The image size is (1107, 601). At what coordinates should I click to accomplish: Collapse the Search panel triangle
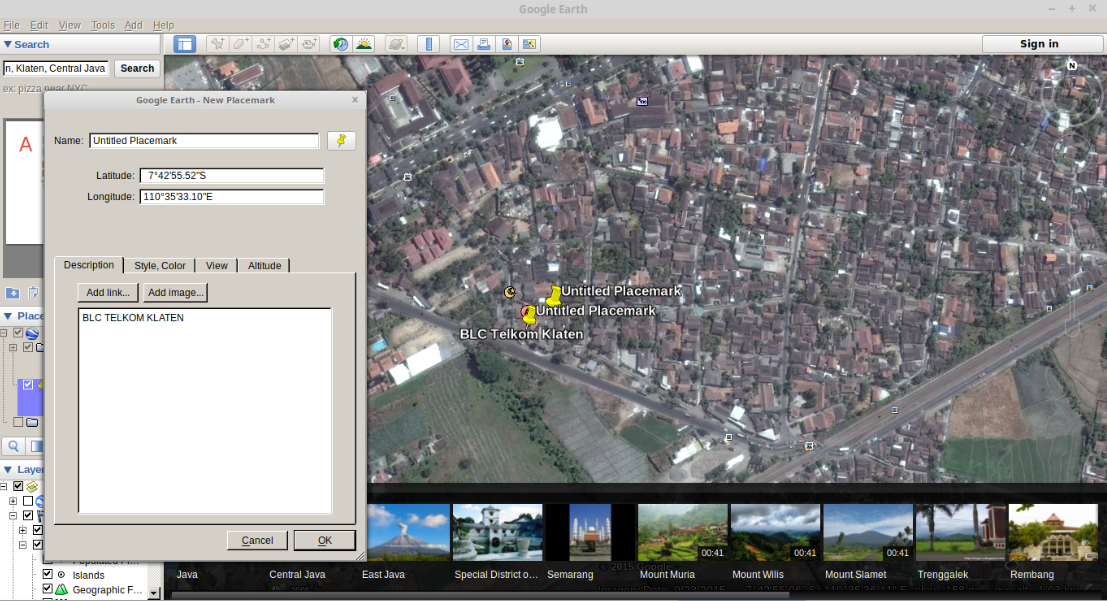coord(8,44)
